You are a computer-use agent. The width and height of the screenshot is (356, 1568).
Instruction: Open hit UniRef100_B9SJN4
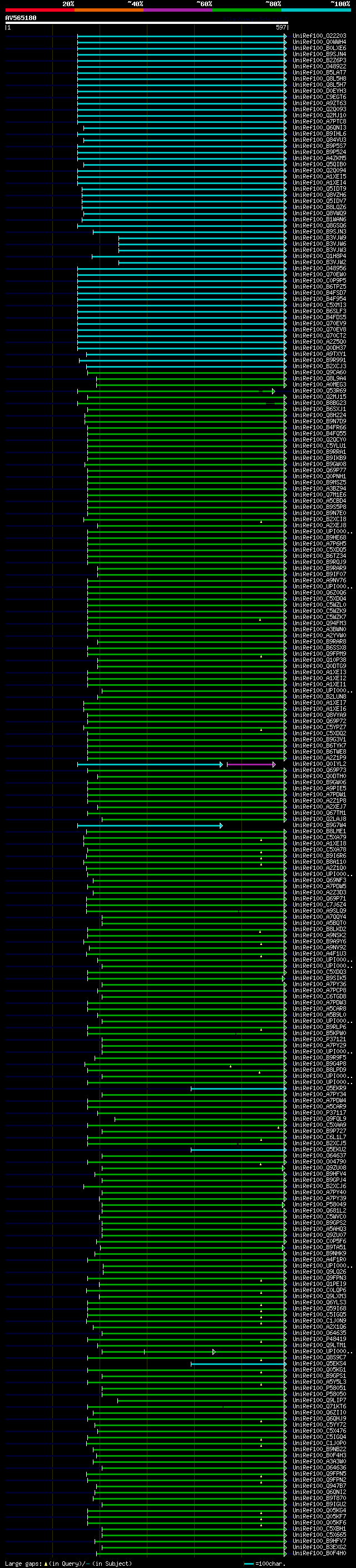click(319, 54)
